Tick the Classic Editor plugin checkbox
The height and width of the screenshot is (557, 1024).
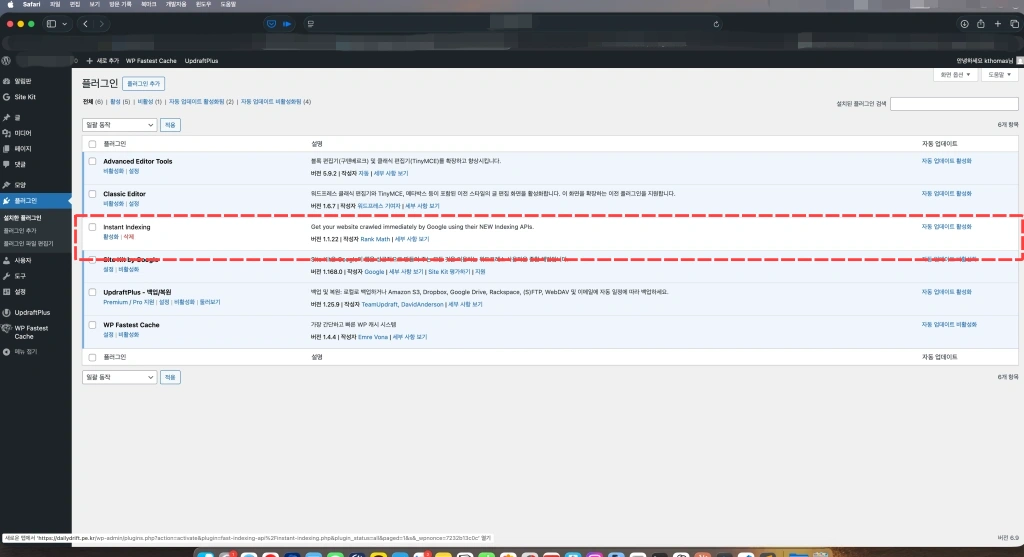(93, 194)
